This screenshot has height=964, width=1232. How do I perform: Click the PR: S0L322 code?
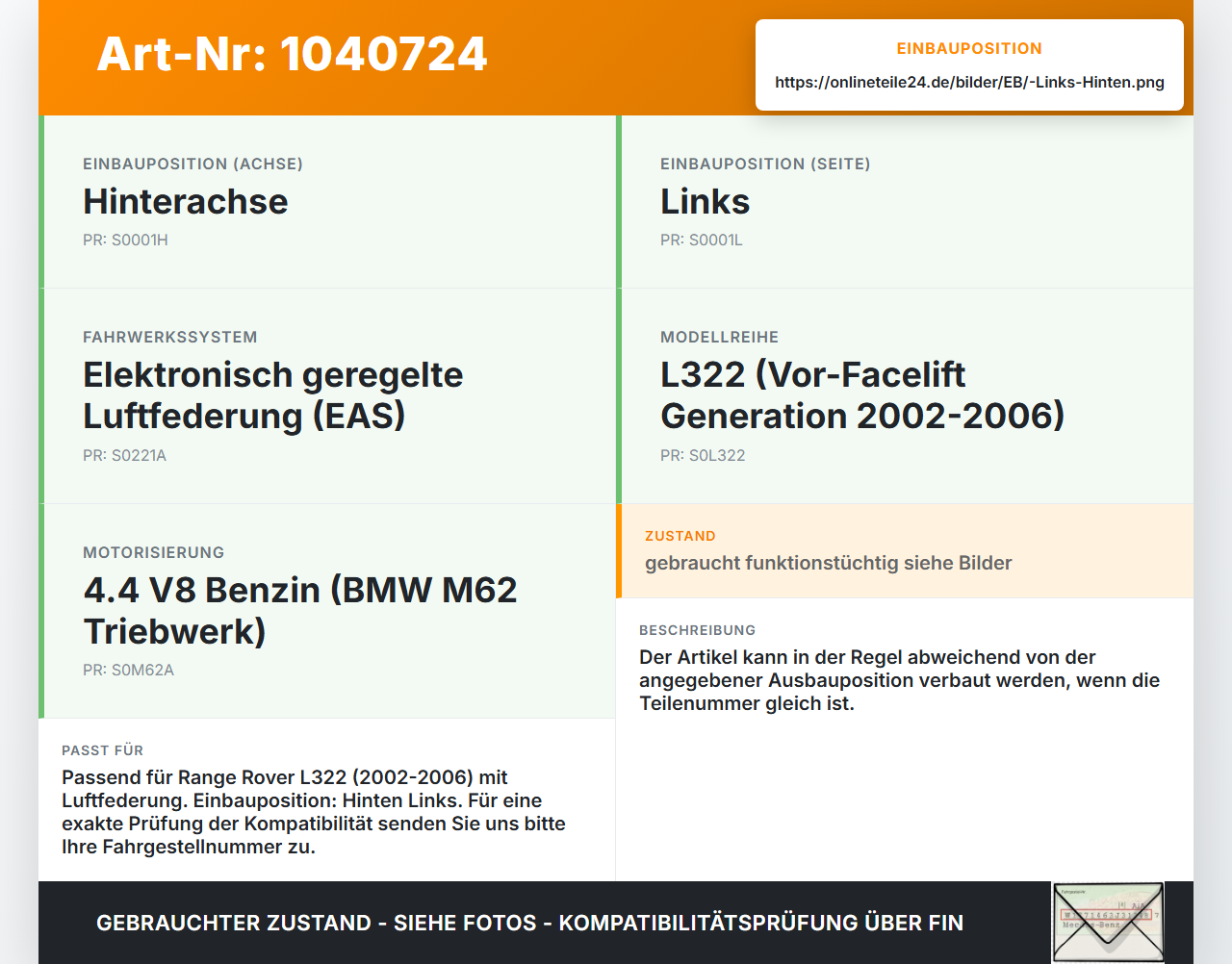703,455
